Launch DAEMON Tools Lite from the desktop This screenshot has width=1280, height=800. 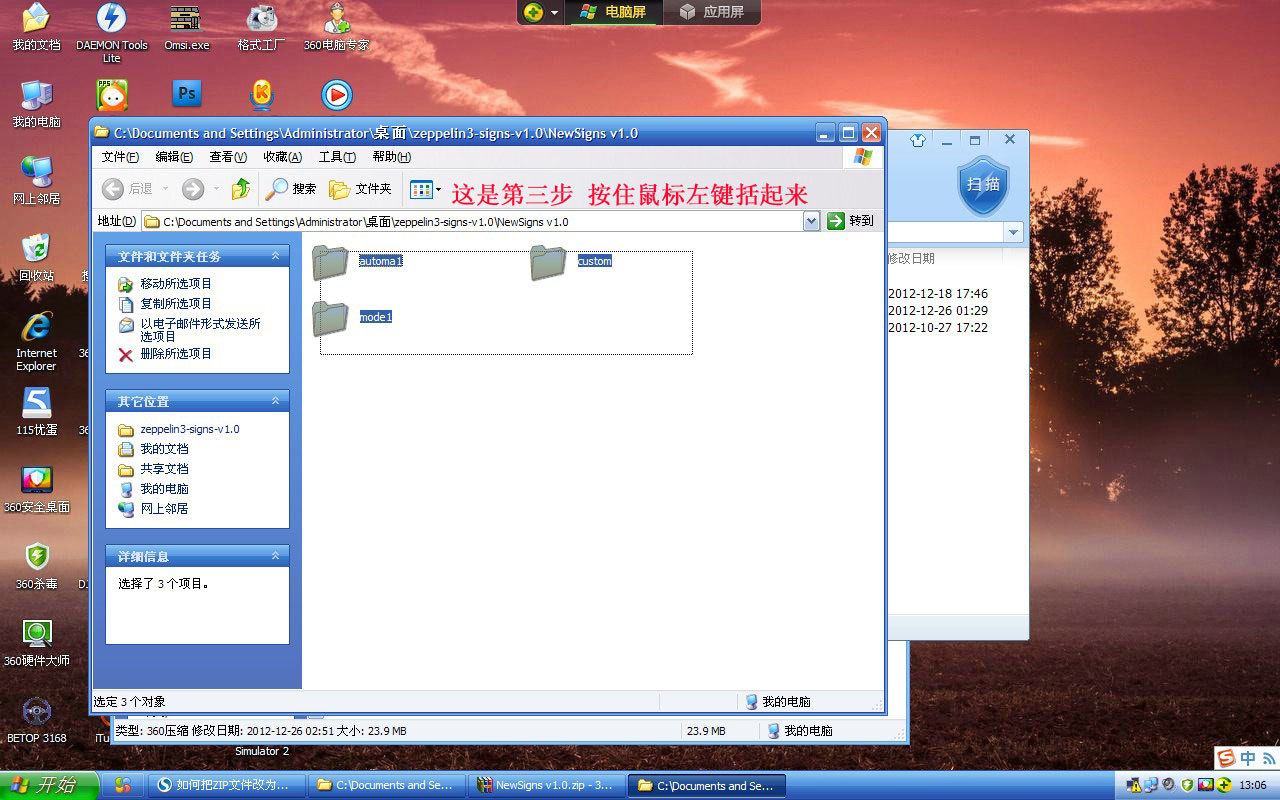coord(111,32)
